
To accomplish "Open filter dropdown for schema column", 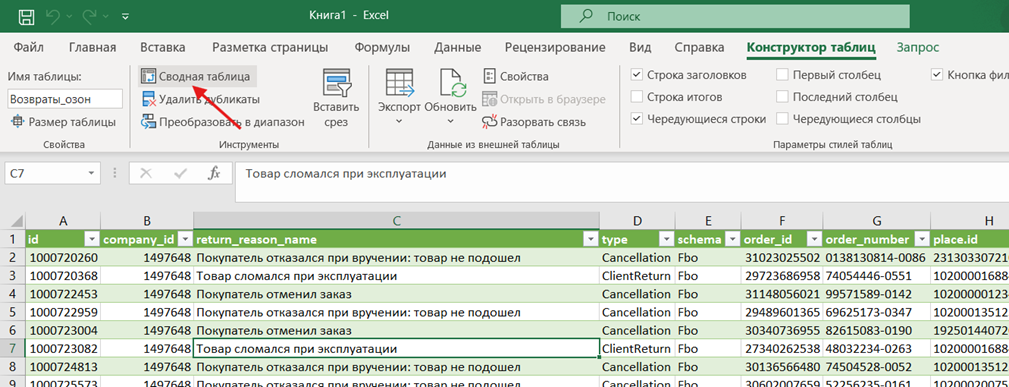I will pos(732,240).
